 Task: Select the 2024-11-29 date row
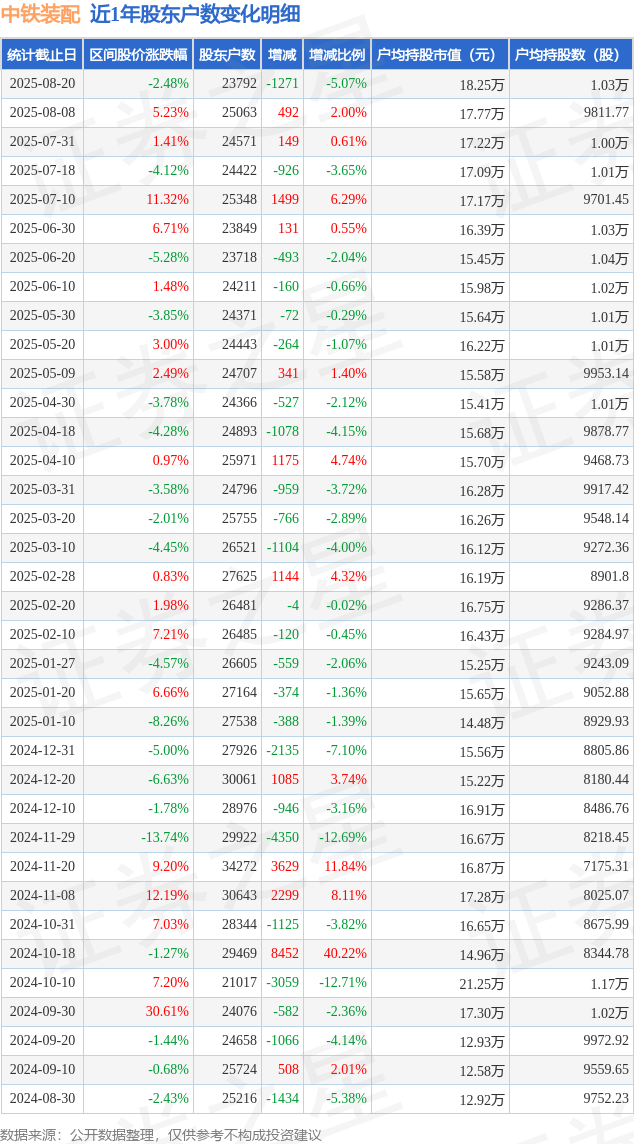[x=317, y=838]
